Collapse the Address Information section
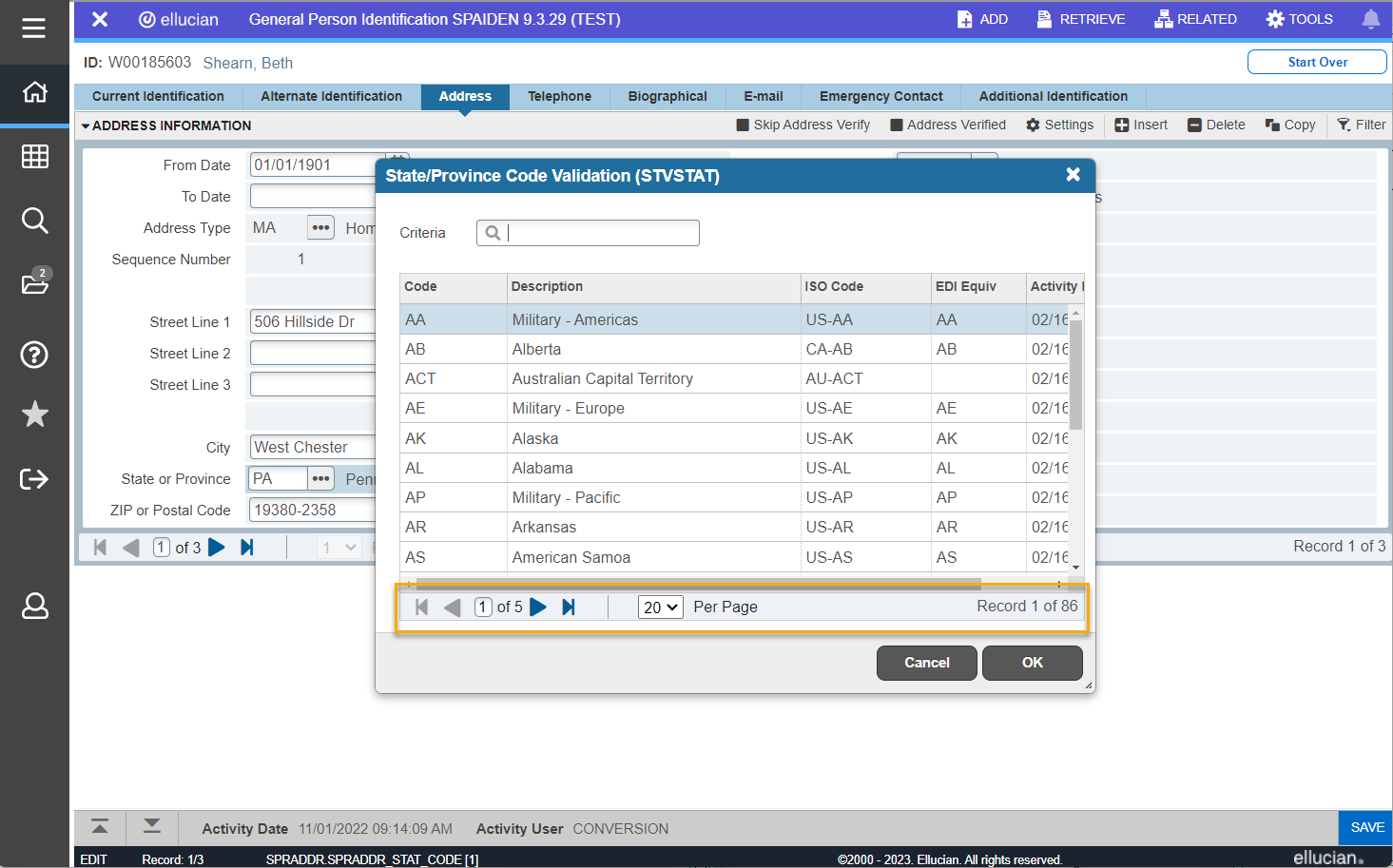1393x868 pixels. [x=86, y=126]
